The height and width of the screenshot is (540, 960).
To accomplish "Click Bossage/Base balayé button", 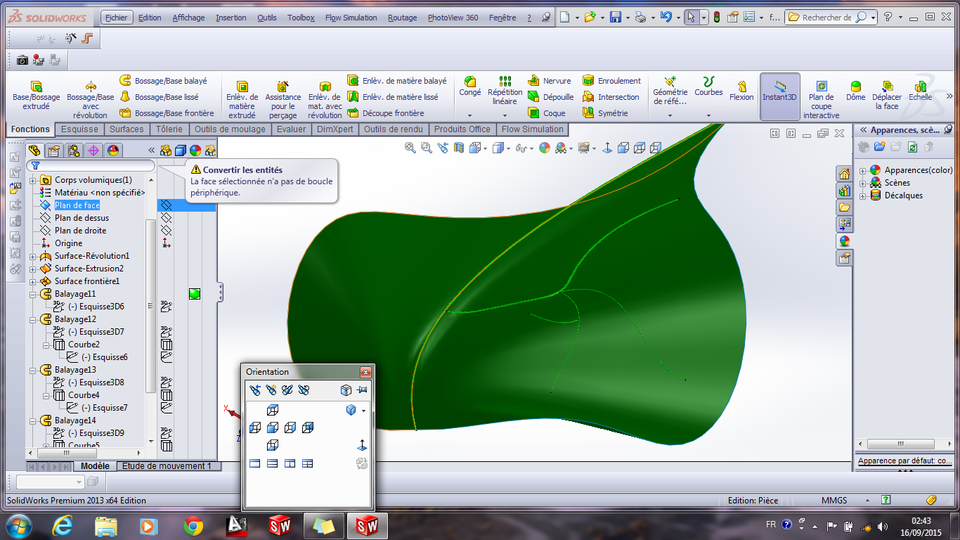I will click(x=163, y=81).
